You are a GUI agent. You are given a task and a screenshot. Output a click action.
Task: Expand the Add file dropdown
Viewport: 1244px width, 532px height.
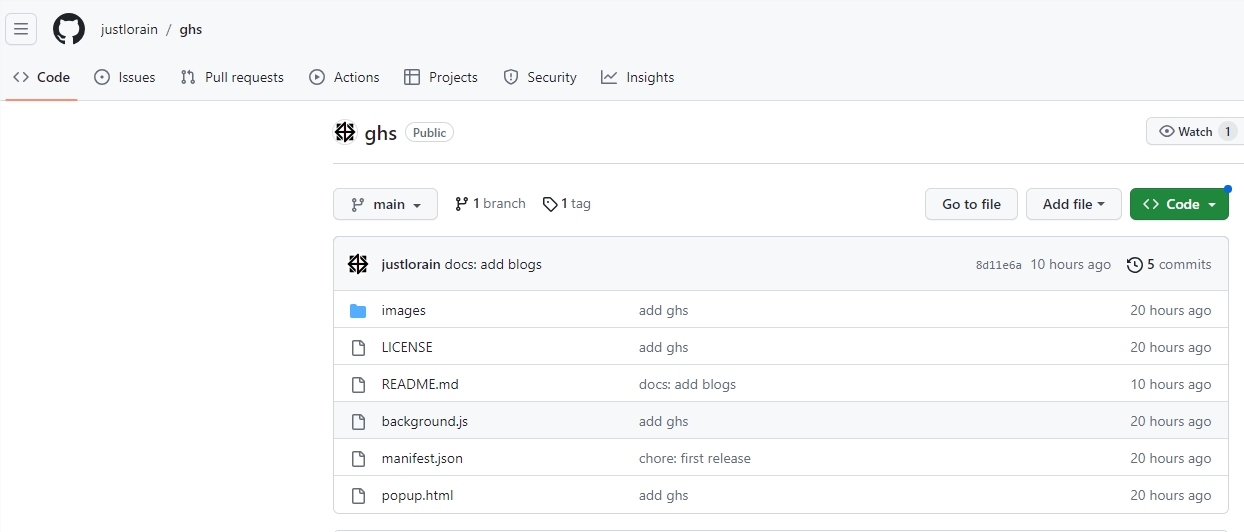coord(1074,204)
